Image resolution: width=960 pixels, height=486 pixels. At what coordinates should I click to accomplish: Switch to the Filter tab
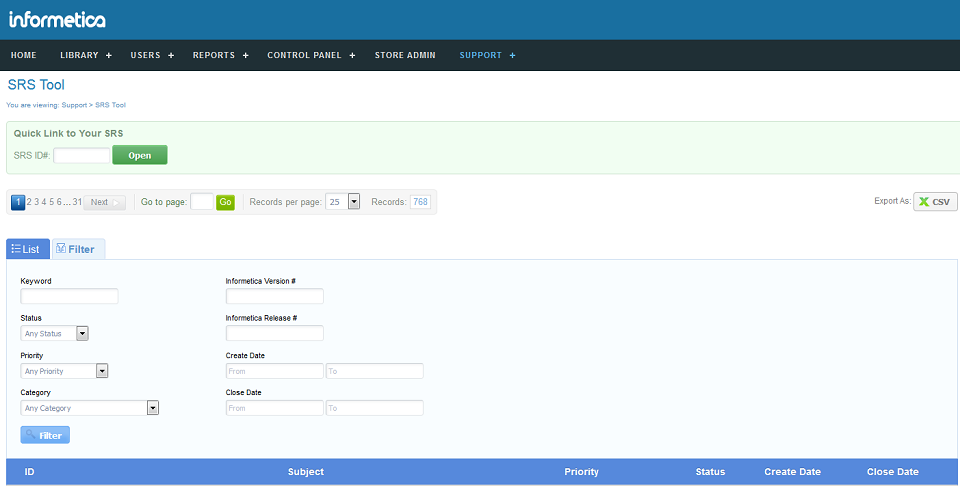(x=78, y=249)
